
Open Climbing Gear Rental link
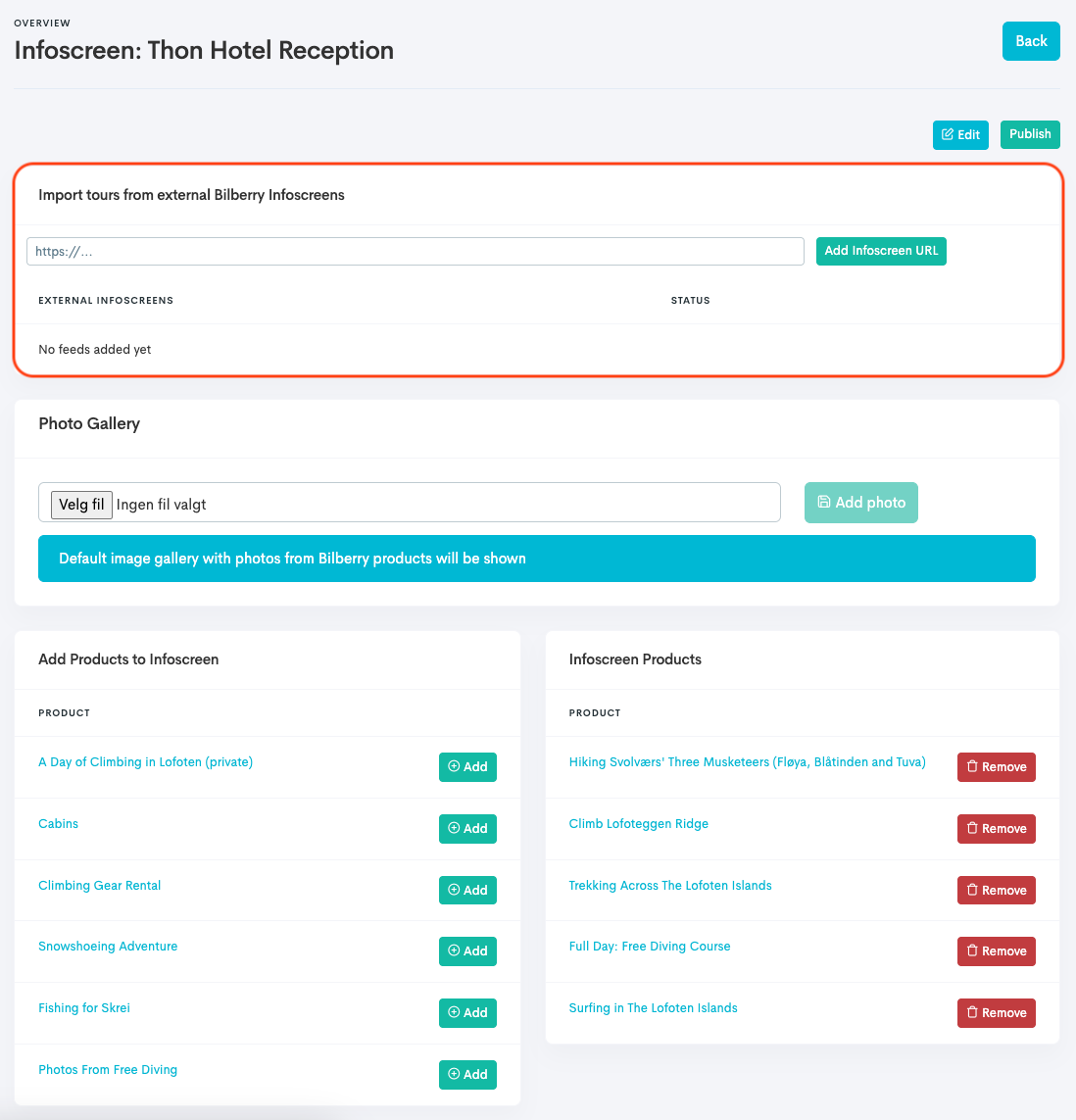(x=99, y=886)
